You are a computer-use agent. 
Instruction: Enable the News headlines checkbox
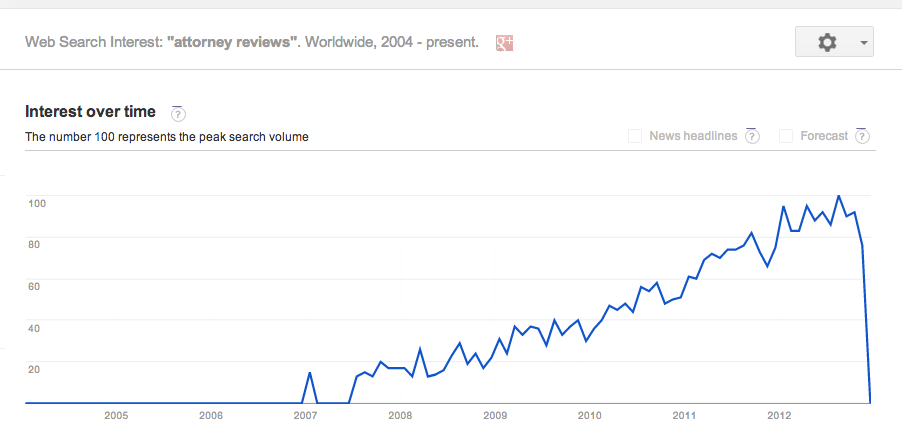[x=635, y=136]
